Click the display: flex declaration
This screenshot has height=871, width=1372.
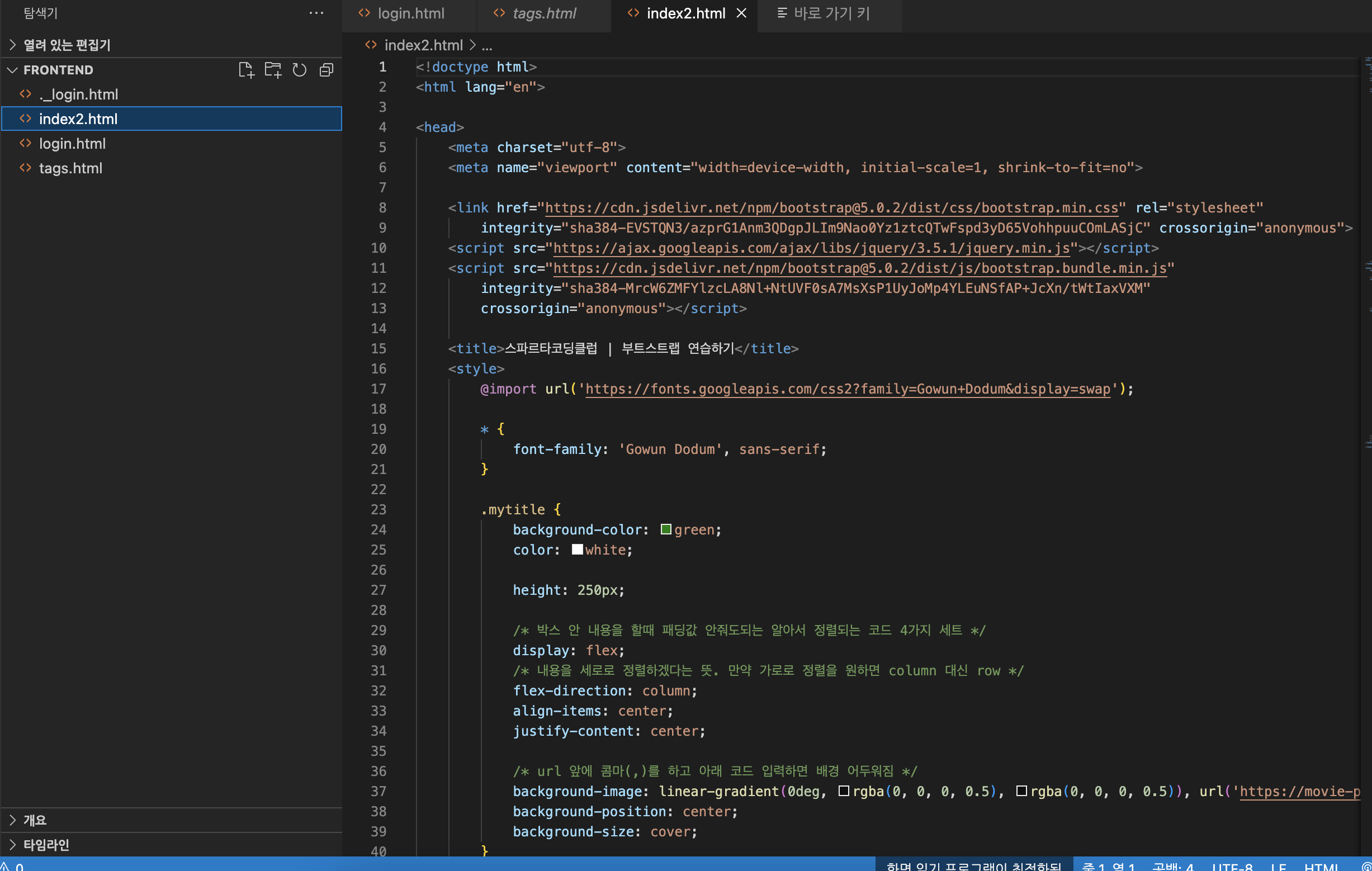coord(569,651)
